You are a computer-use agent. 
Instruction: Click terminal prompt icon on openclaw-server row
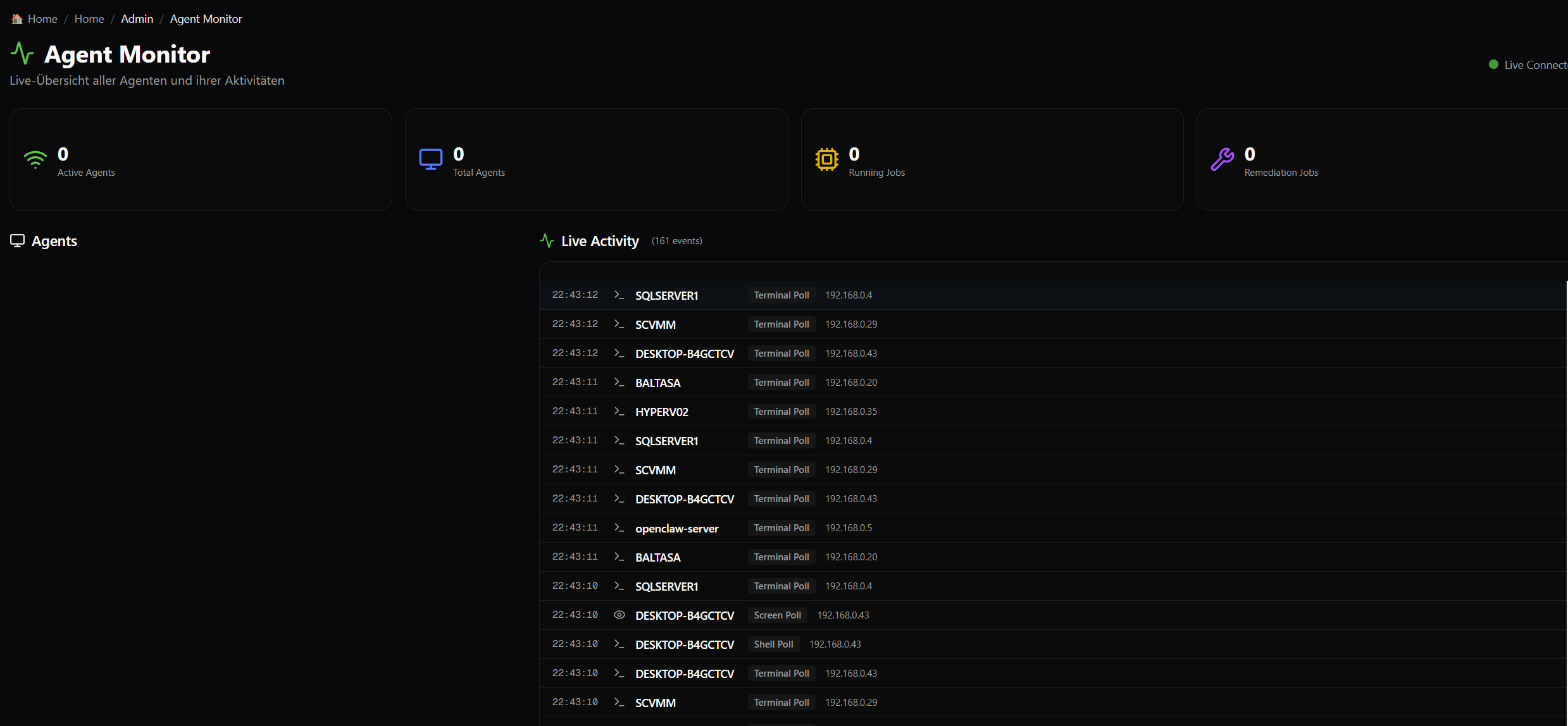(x=619, y=527)
